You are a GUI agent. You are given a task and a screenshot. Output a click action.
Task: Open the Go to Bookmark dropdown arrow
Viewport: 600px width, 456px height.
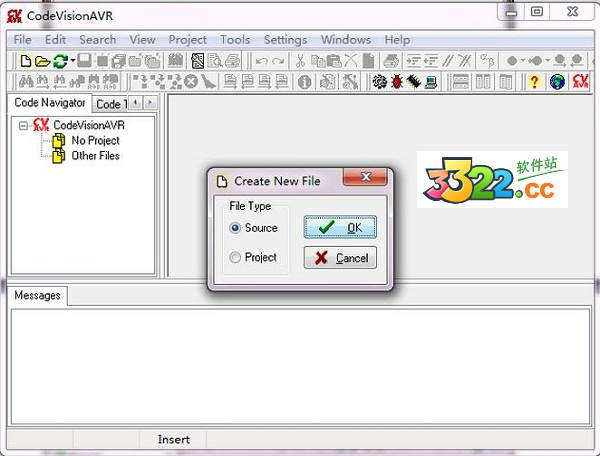click(x=547, y=60)
